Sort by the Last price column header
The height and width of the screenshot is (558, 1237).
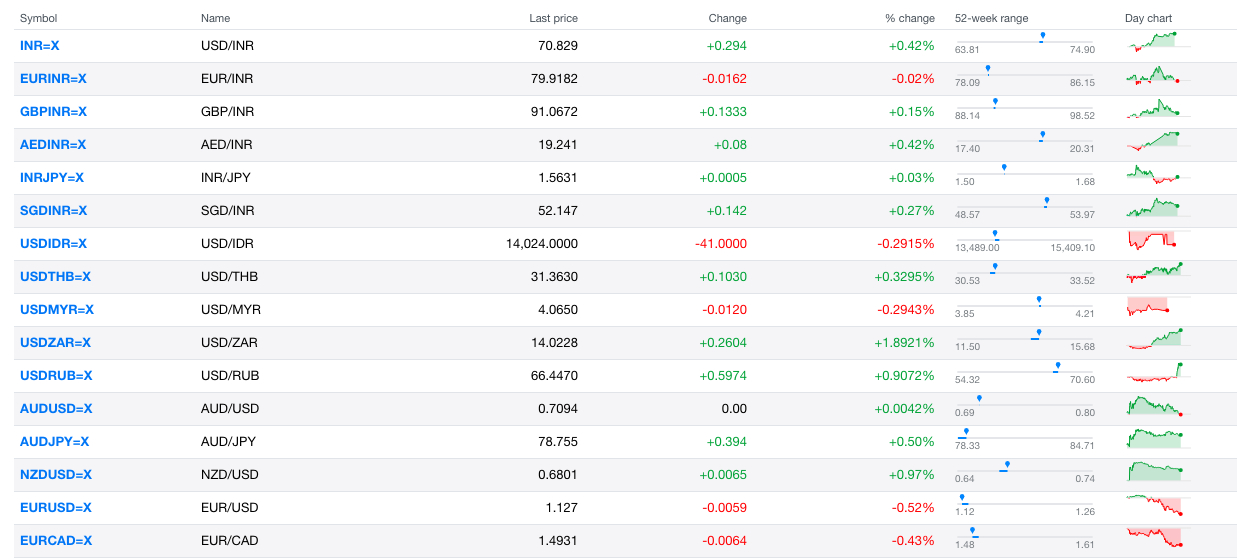(554, 18)
